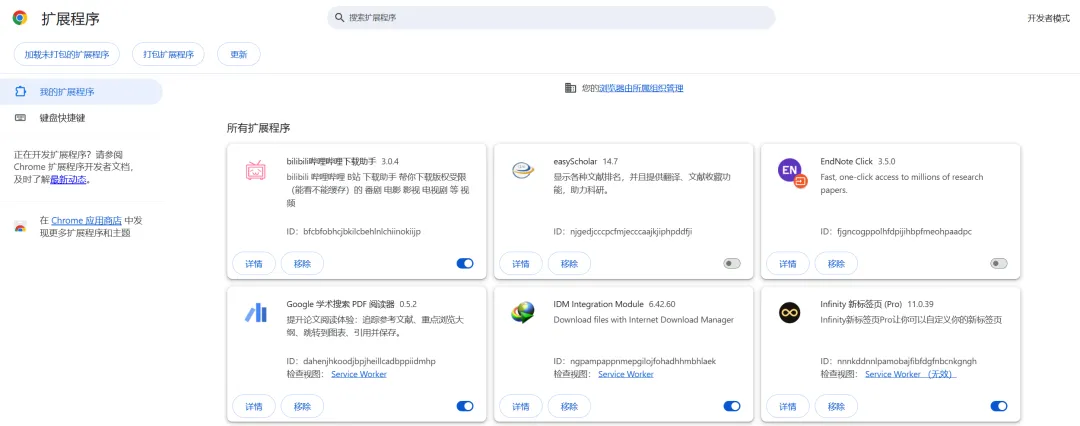1080x426 pixels.
Task: Toggle 开发者模式 at top right
Action: click(x=1048, y=19)
